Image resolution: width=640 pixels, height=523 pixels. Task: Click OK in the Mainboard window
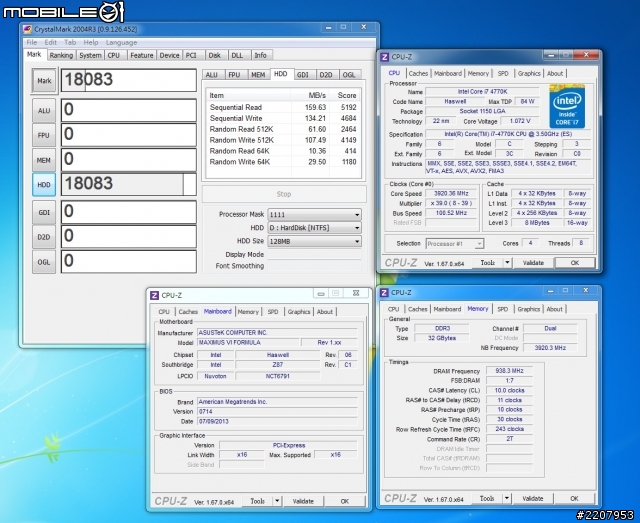pos(344,501)
